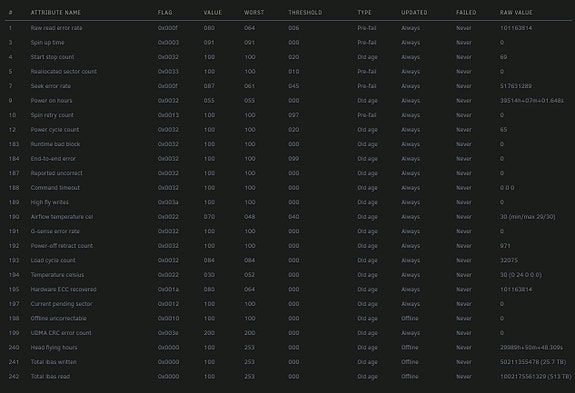Screen dimensions: 575x393
Task: Click threshold 045 in Seek error rate row
Action: 294,86
